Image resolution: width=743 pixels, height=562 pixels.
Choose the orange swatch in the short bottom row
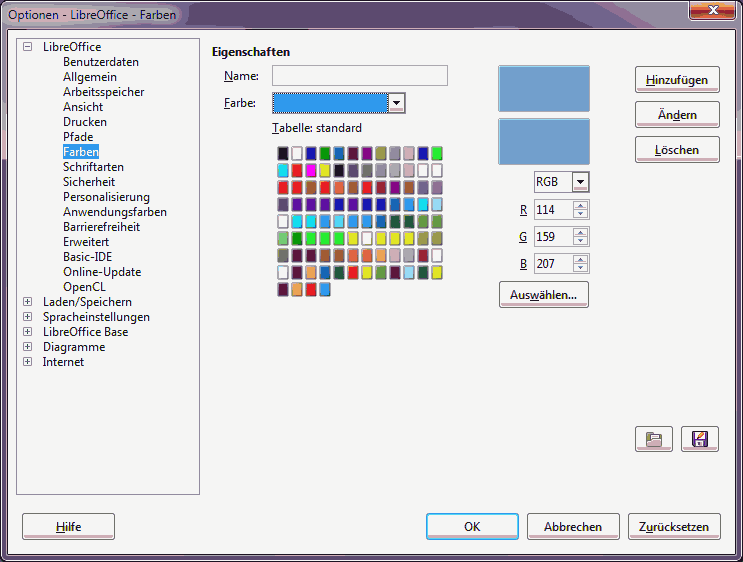point(297,290)
